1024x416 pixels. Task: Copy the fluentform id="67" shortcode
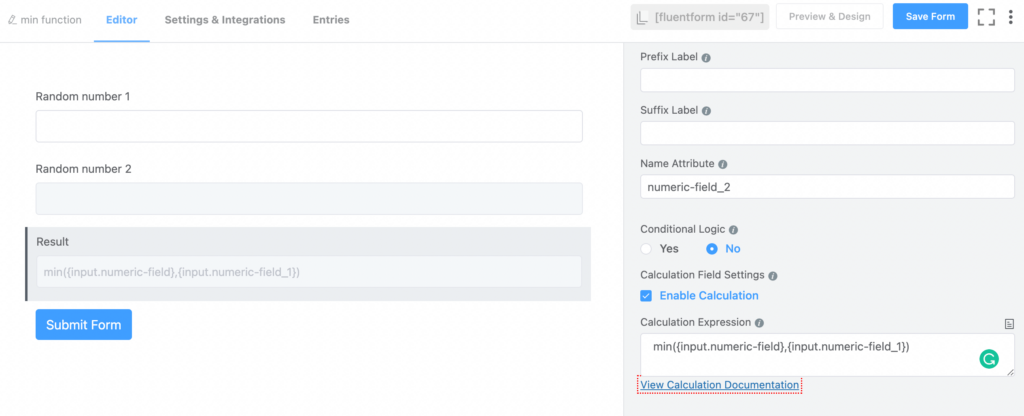point(700,17)
